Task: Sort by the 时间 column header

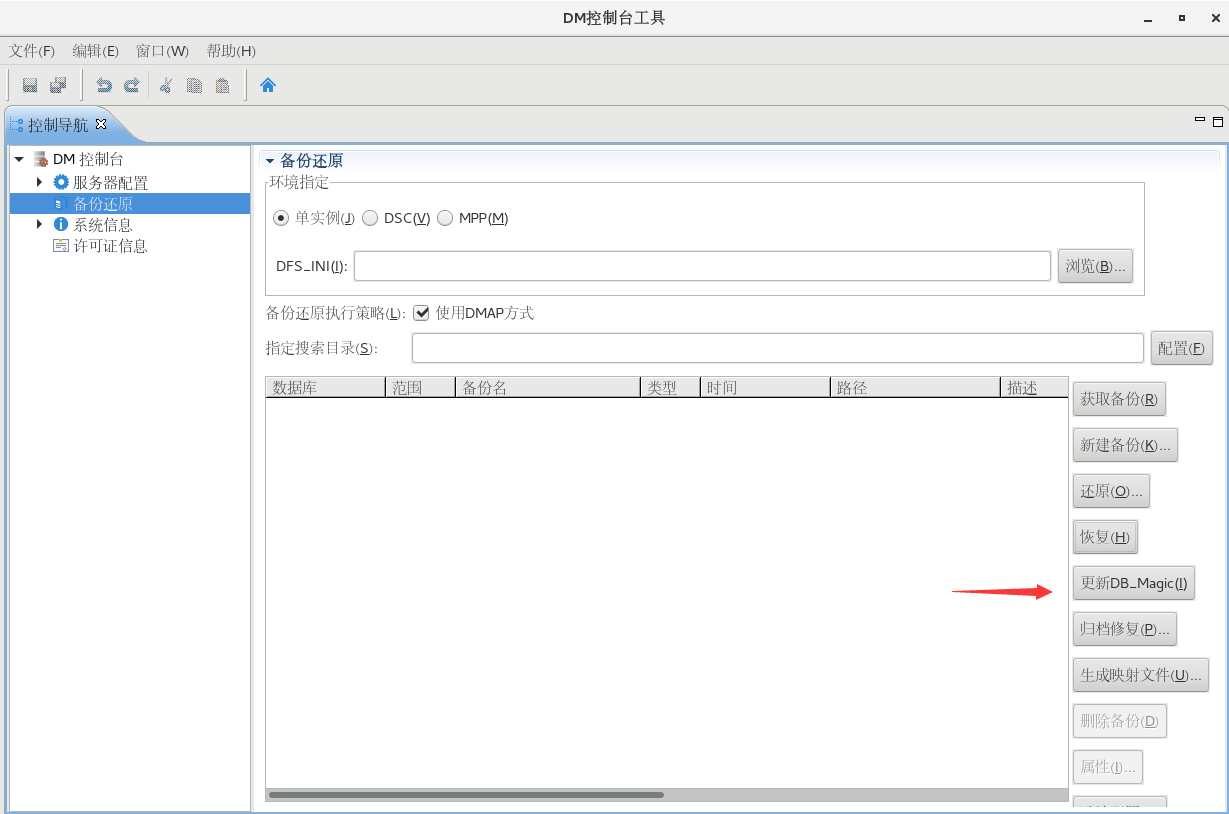Action: (765, 387)
